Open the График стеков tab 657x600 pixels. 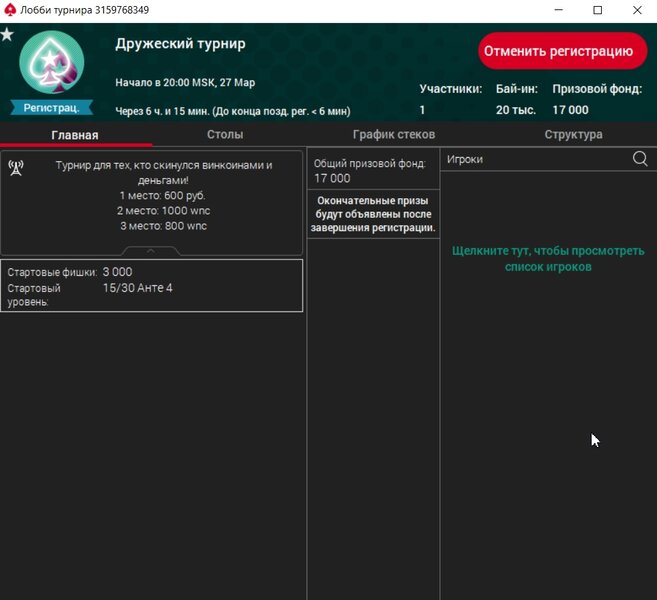coord(394,135)
